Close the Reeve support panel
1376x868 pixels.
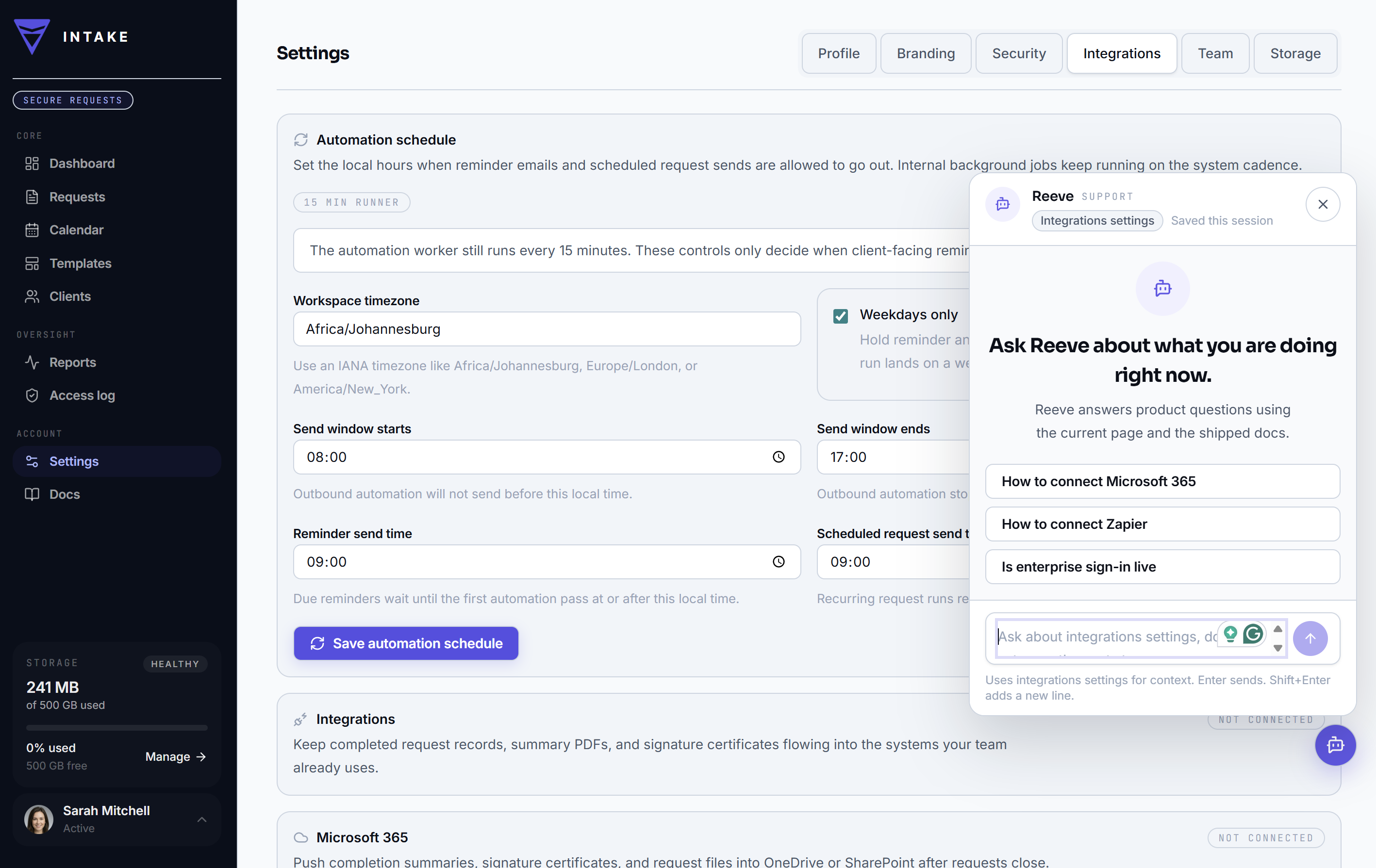[x=1322, y=204]
